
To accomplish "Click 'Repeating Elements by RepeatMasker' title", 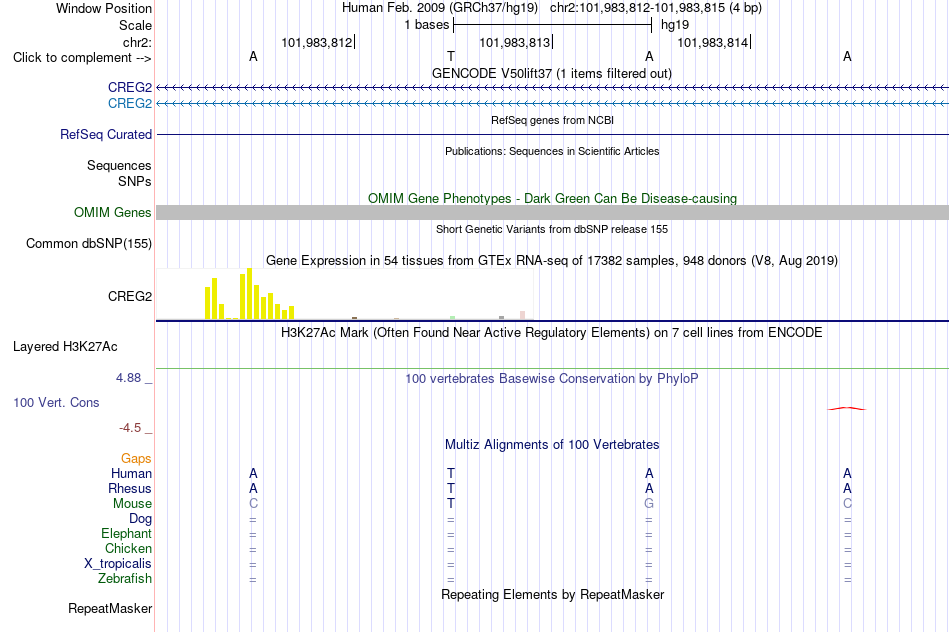I will 553,594.
